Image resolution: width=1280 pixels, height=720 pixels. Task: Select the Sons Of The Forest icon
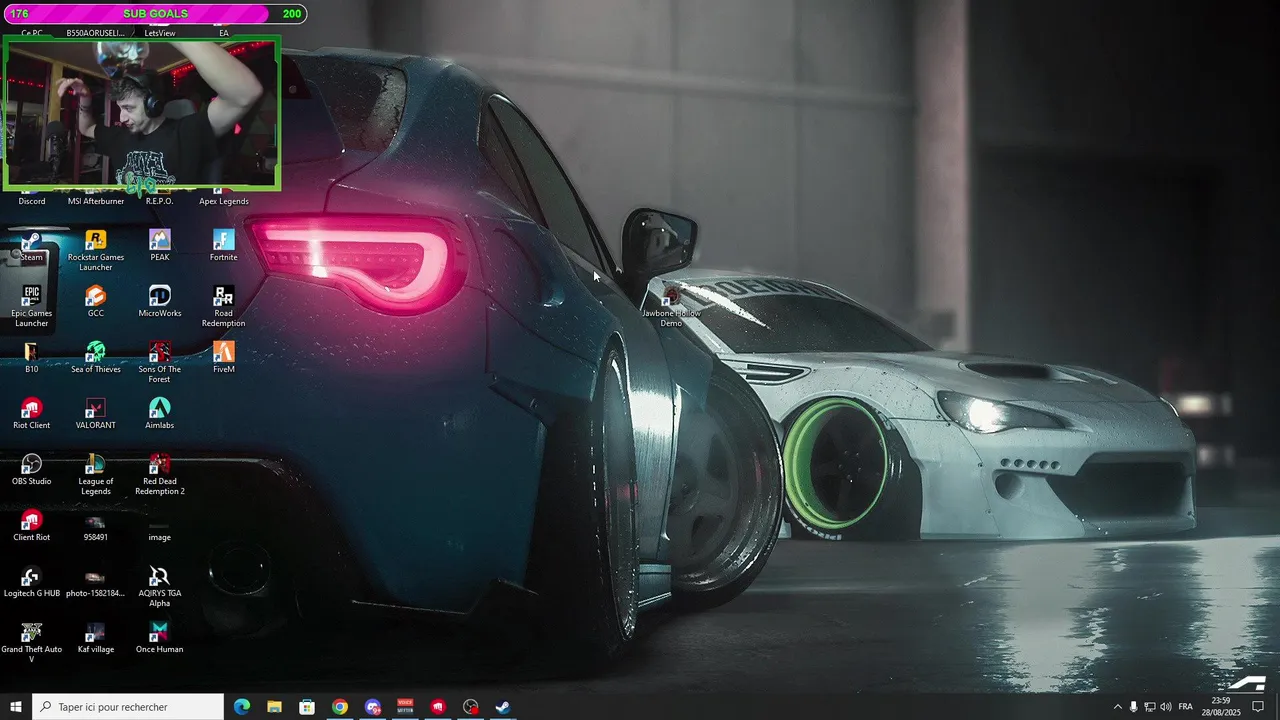[x=160, y=363]
